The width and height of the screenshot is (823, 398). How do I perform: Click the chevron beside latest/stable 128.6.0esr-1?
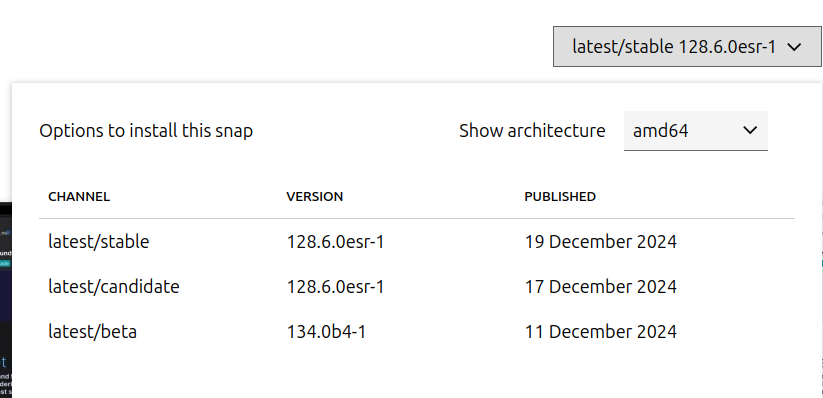[x=794, y=47]
